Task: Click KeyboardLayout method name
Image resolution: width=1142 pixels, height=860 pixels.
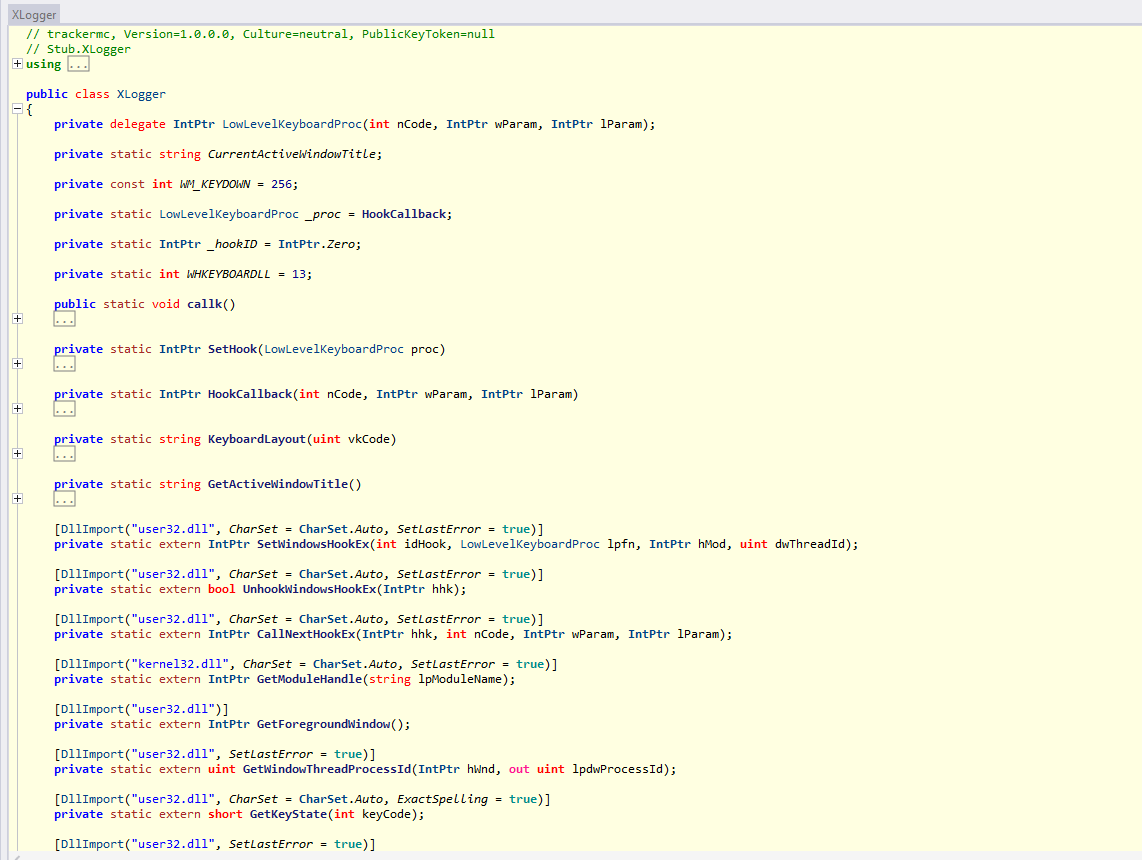Action: [x=256, y=439]
